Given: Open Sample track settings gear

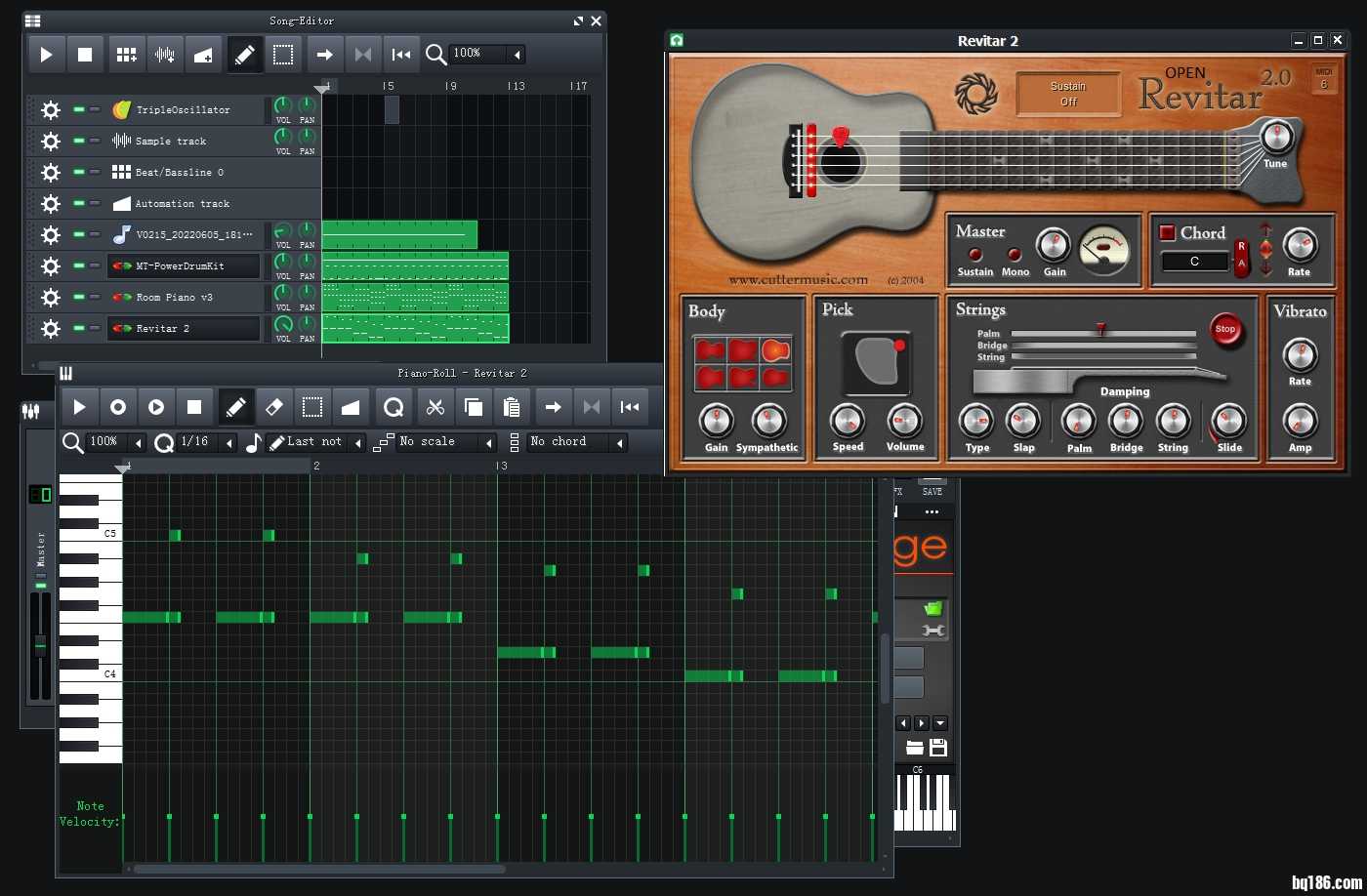Looking at the screenshot, I should [x=51, y=142].
